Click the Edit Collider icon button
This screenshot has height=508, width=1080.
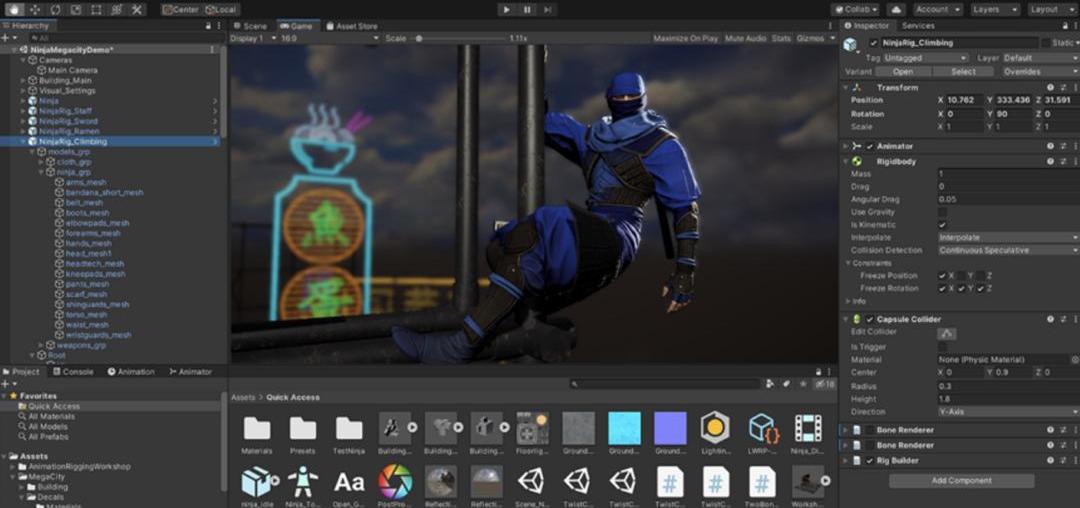coord(947,333)
